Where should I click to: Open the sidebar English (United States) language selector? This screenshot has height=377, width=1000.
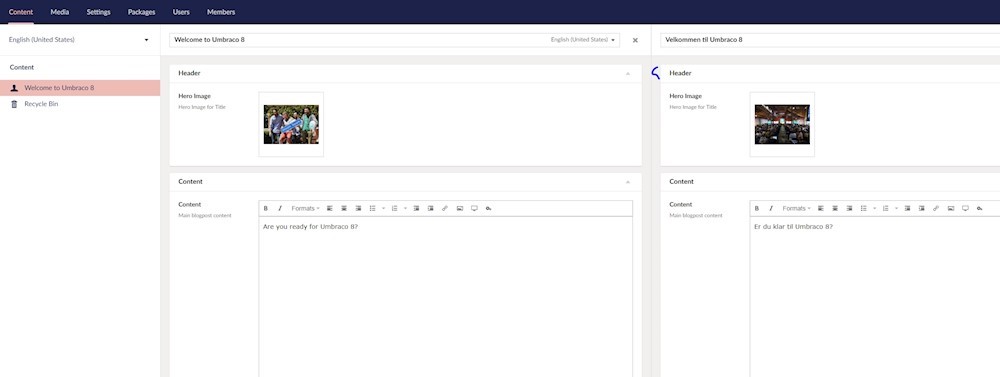(78, 40)
